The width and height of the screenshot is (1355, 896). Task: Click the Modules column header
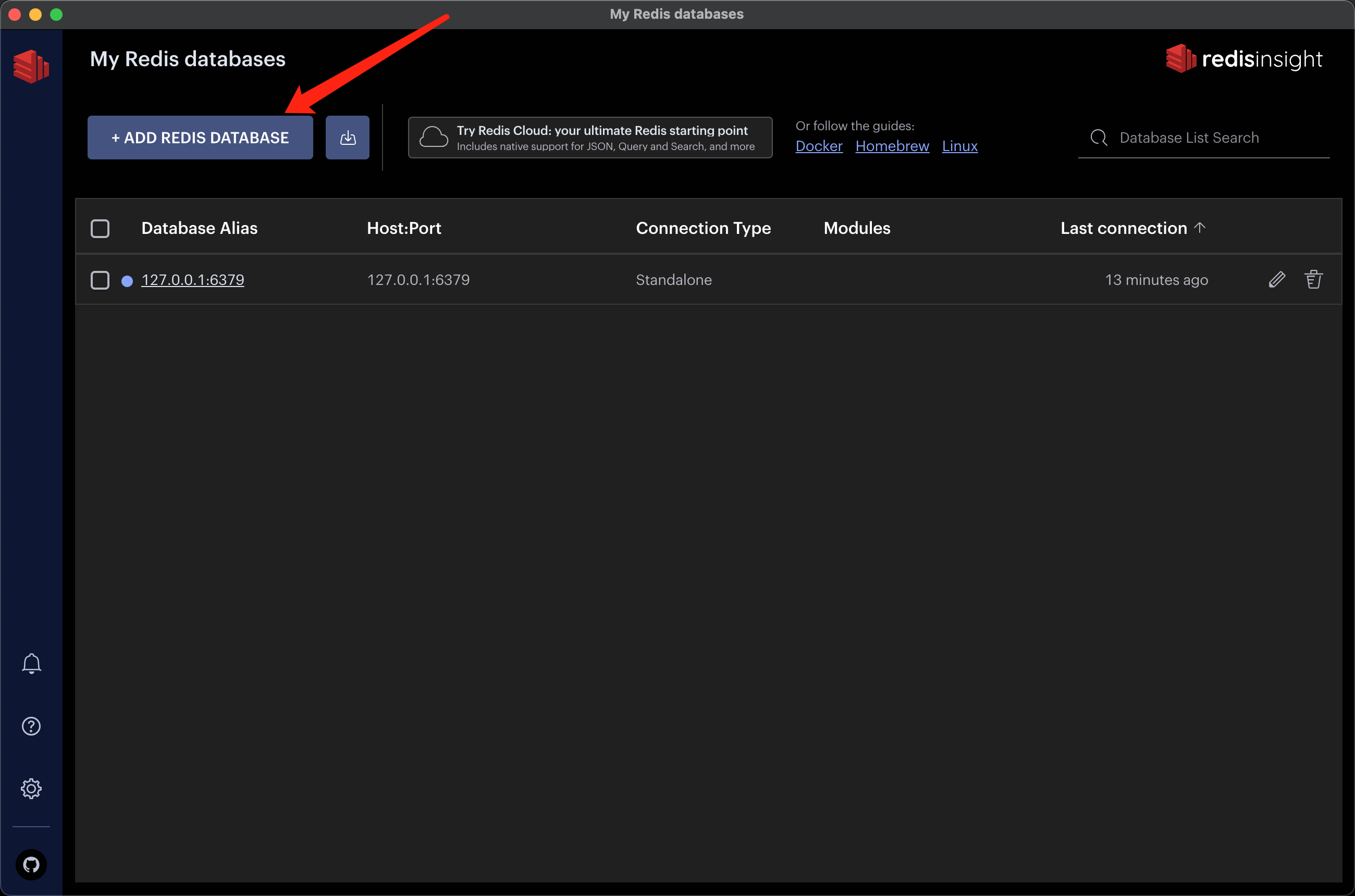856,228
